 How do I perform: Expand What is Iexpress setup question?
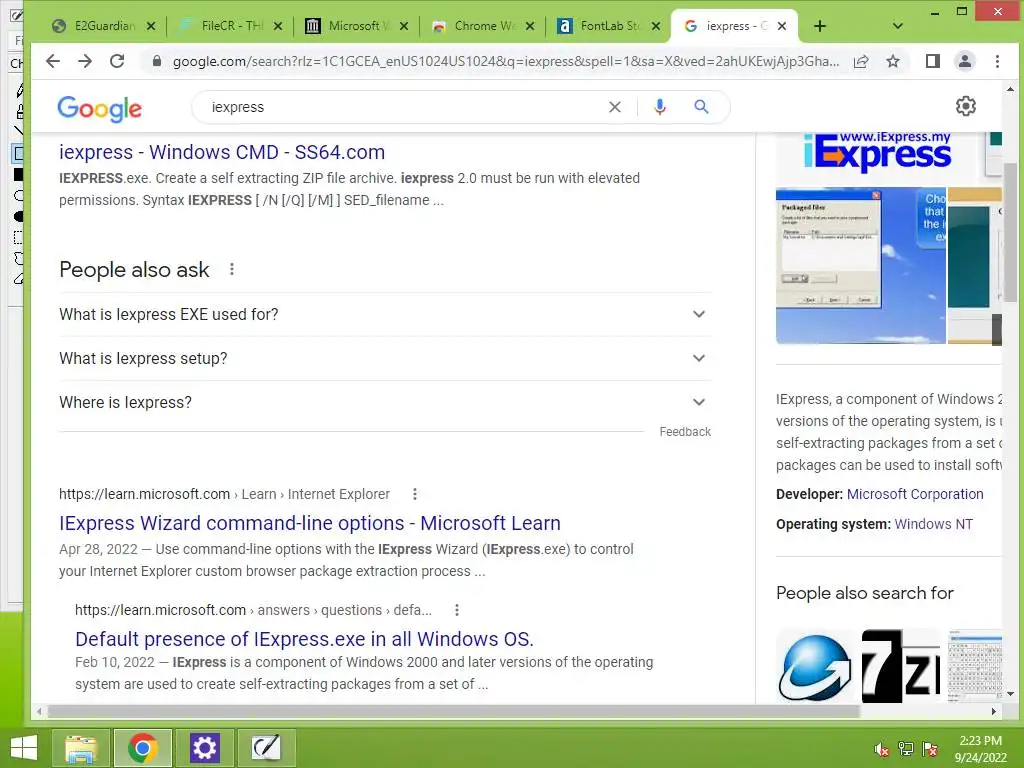[x=385, y=358]
